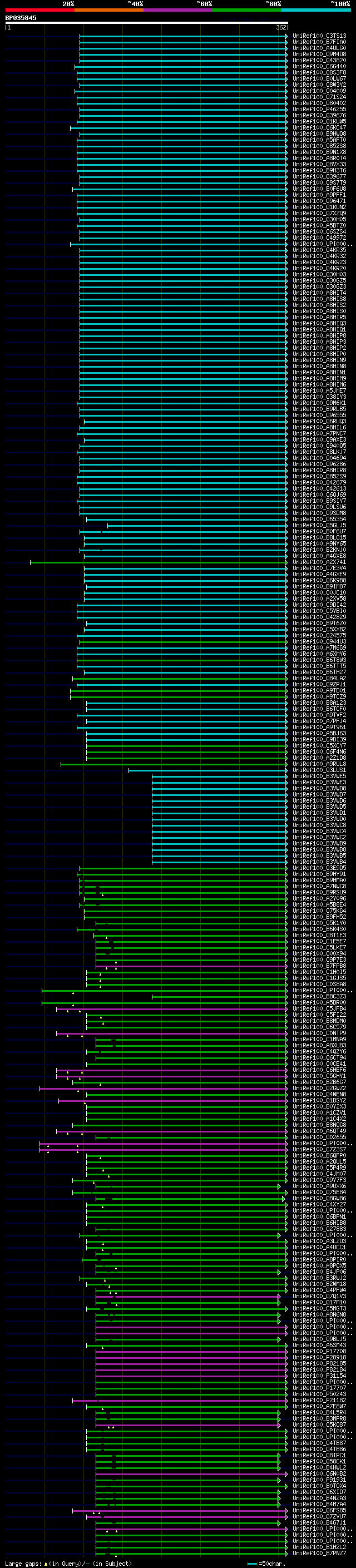
Task: Click the green ~80% identity legend segment
Action: [247, 10]
